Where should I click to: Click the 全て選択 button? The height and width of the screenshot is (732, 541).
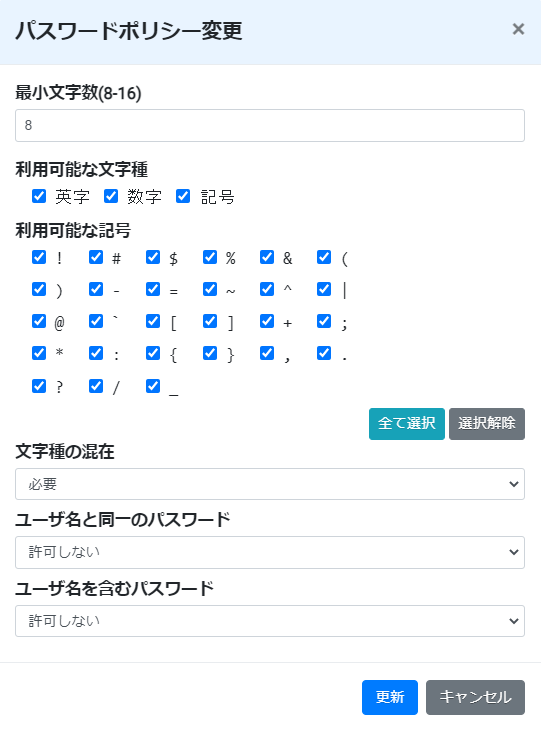(x=407, y=424)
